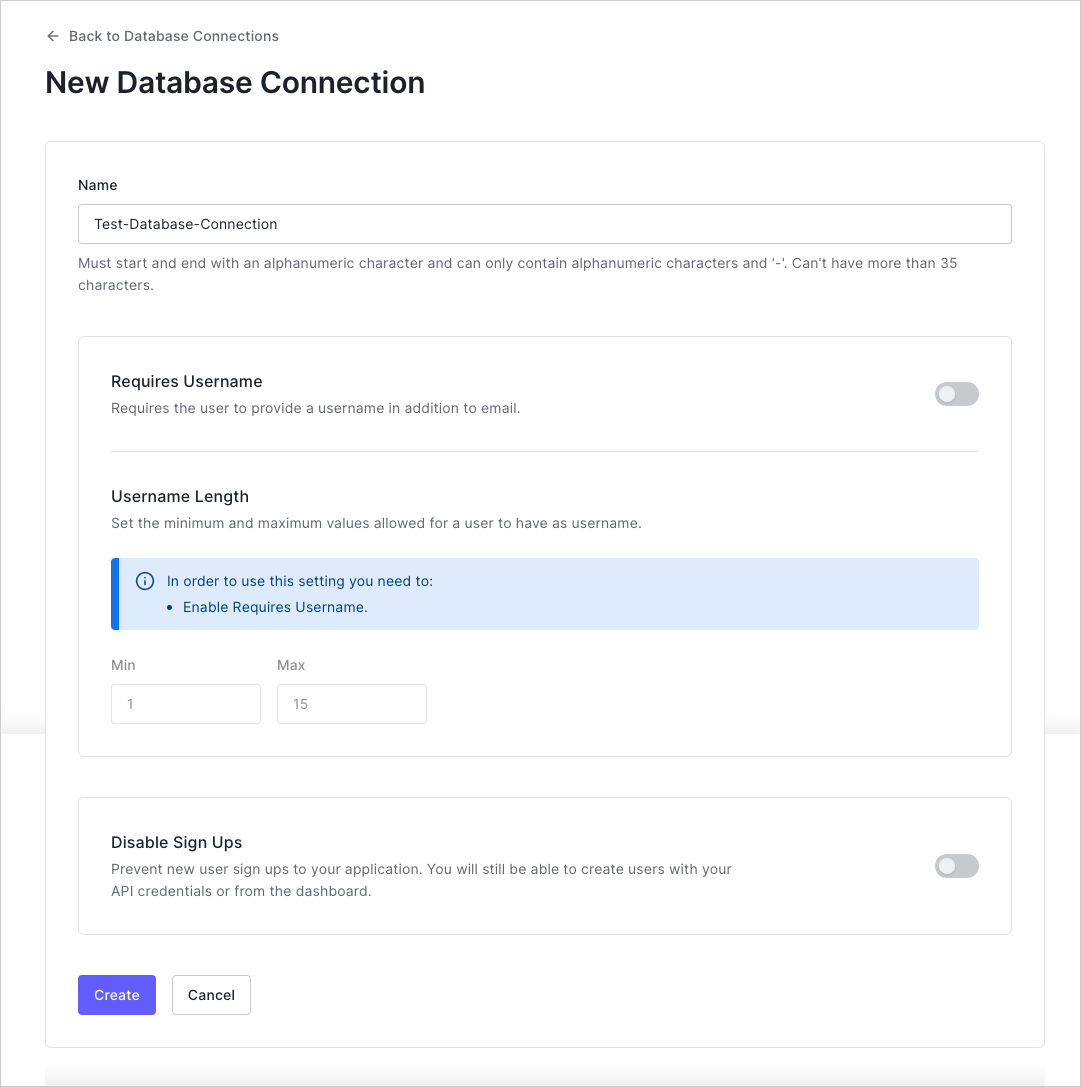
Task: Click the New Database Connection page heading
Action: [x=235, y=82]
